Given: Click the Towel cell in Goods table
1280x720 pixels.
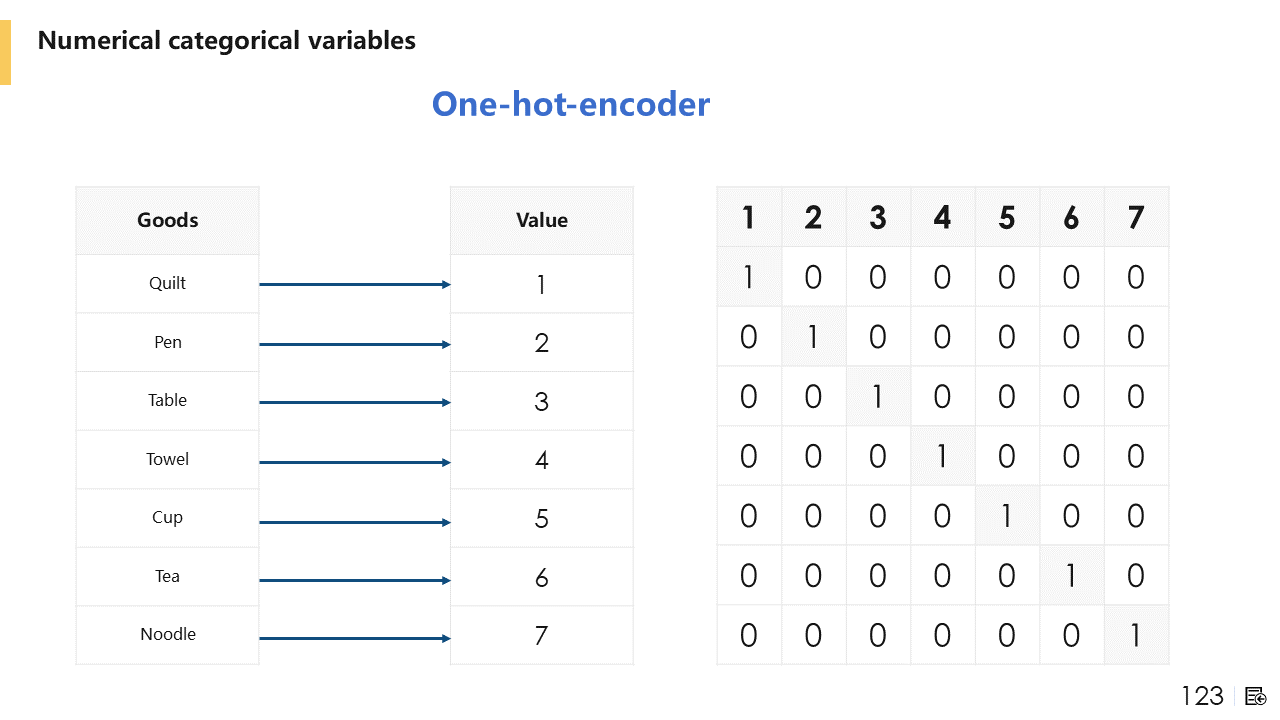Looking at the screenshot, I should click(x=168, y=459).
